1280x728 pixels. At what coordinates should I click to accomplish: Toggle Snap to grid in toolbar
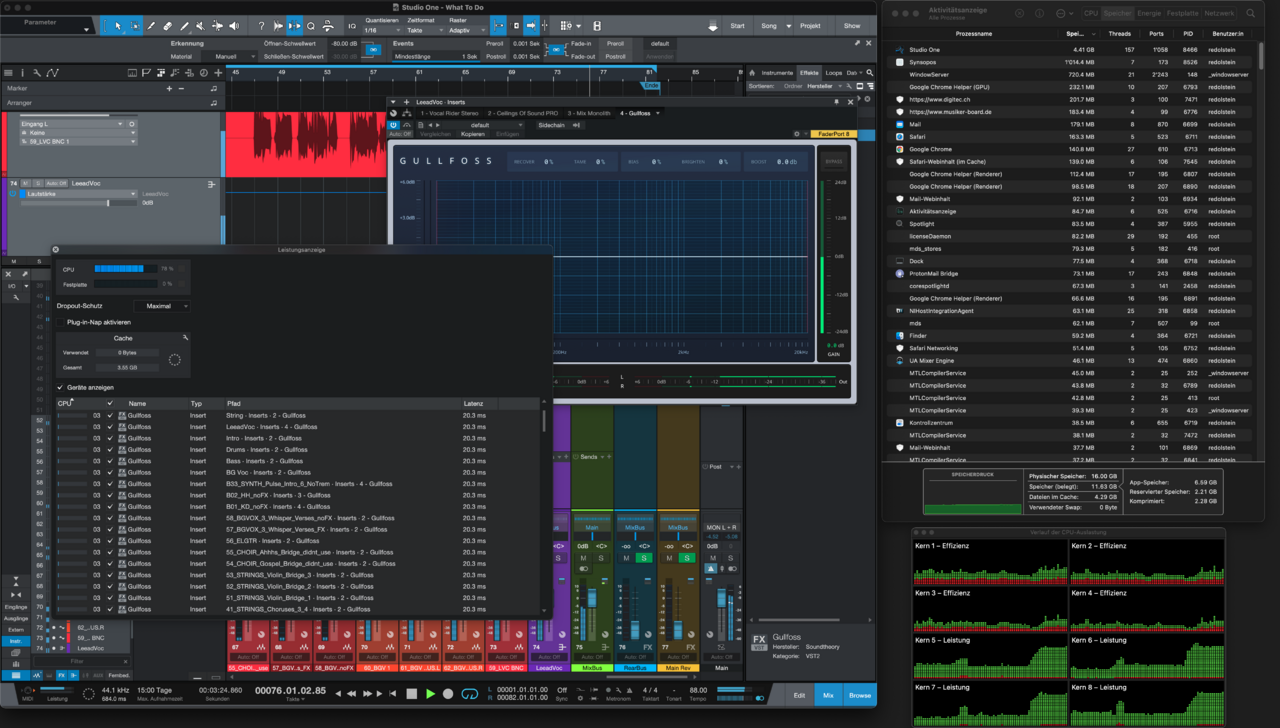498,26
